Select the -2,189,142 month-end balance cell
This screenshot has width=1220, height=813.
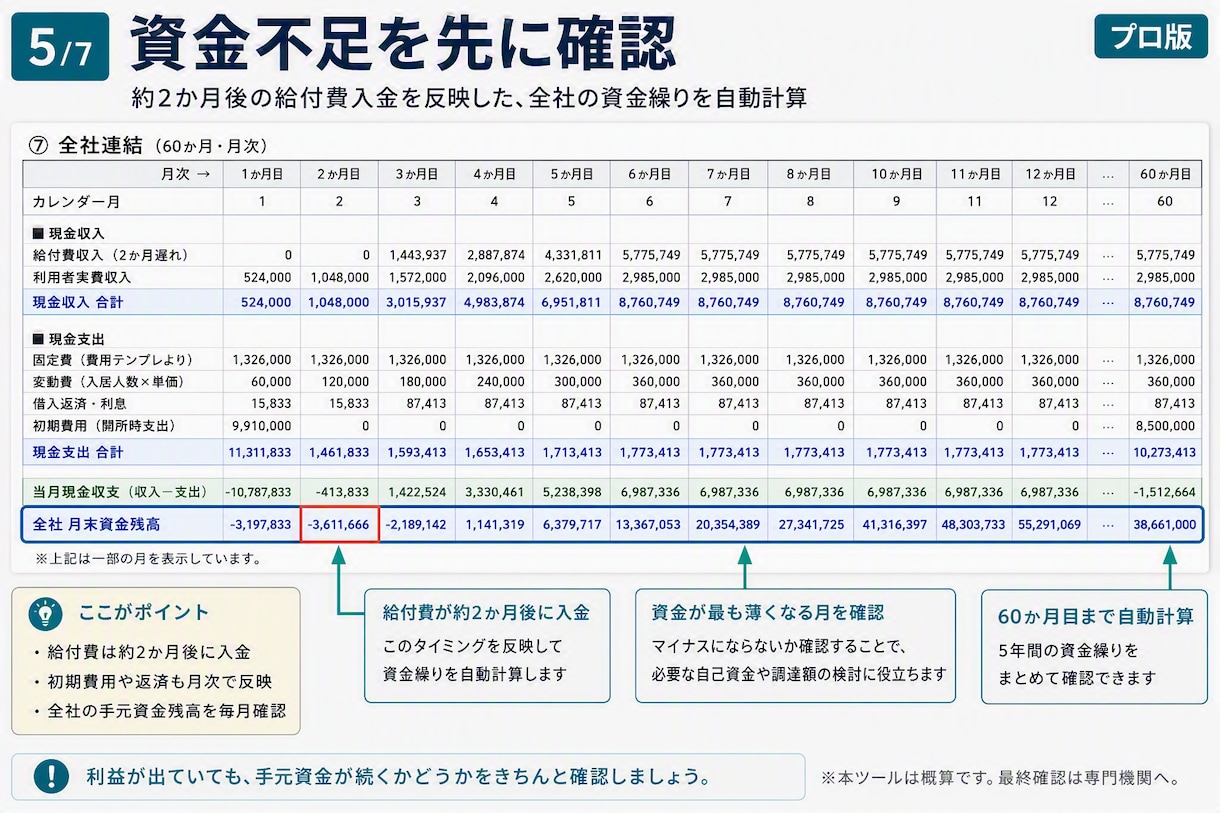416,524
